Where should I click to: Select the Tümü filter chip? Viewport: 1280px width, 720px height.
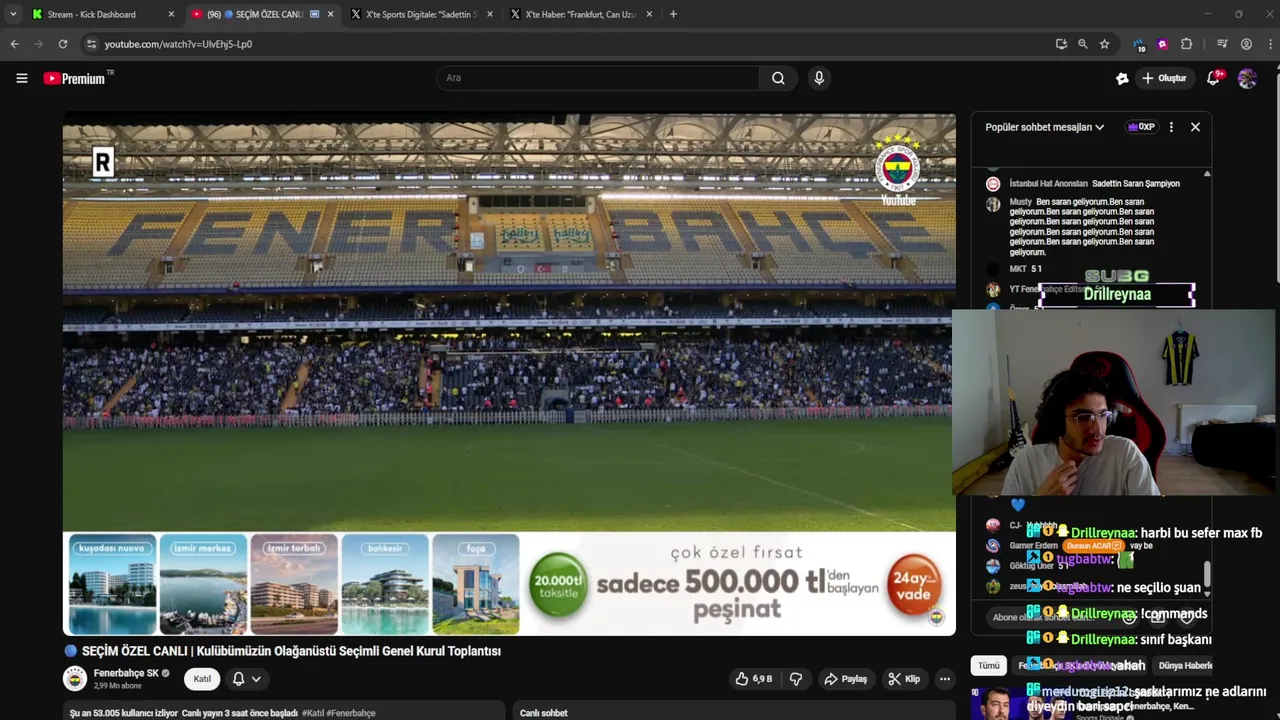coord(988,665)
